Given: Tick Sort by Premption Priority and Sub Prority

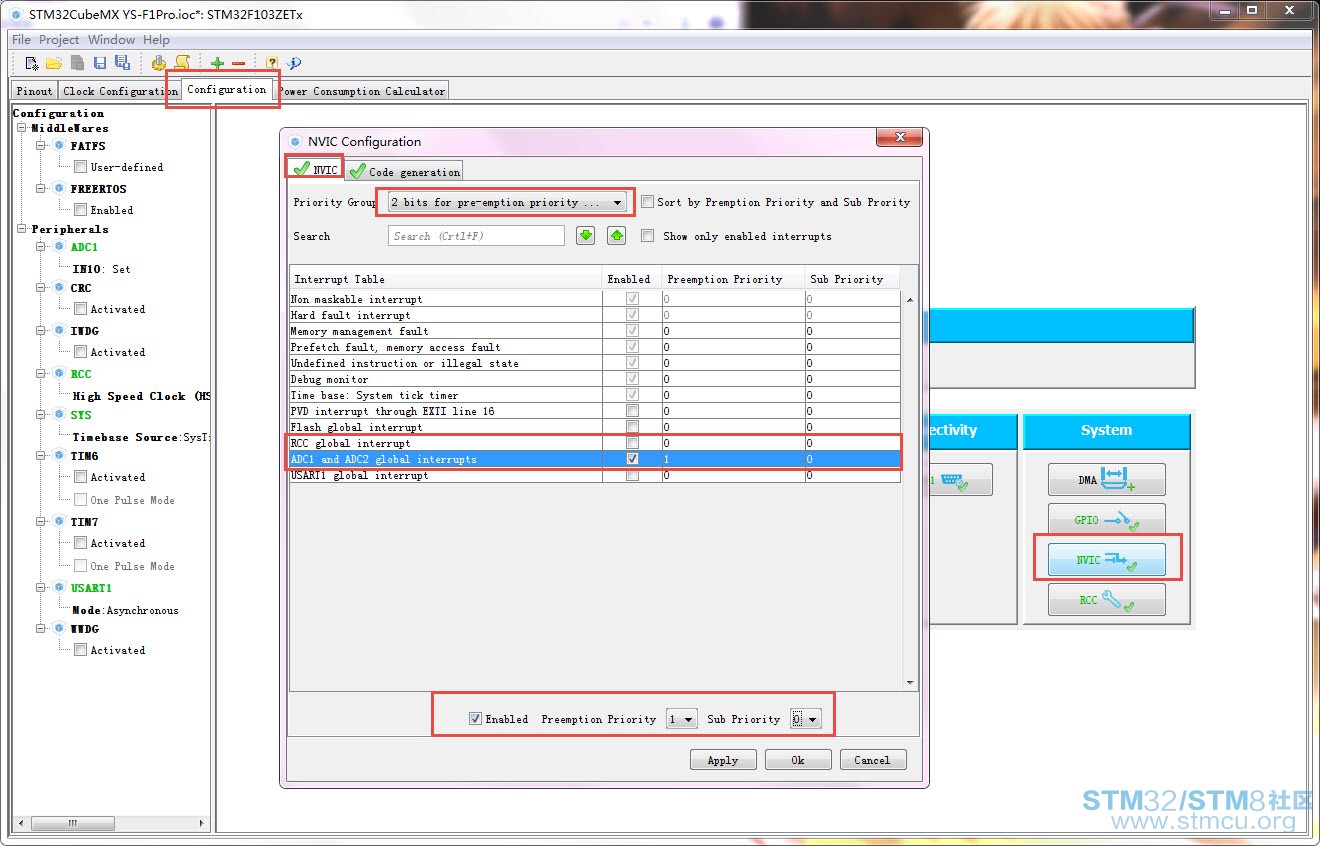Looking at the screenshot, I should pos(647,201).
